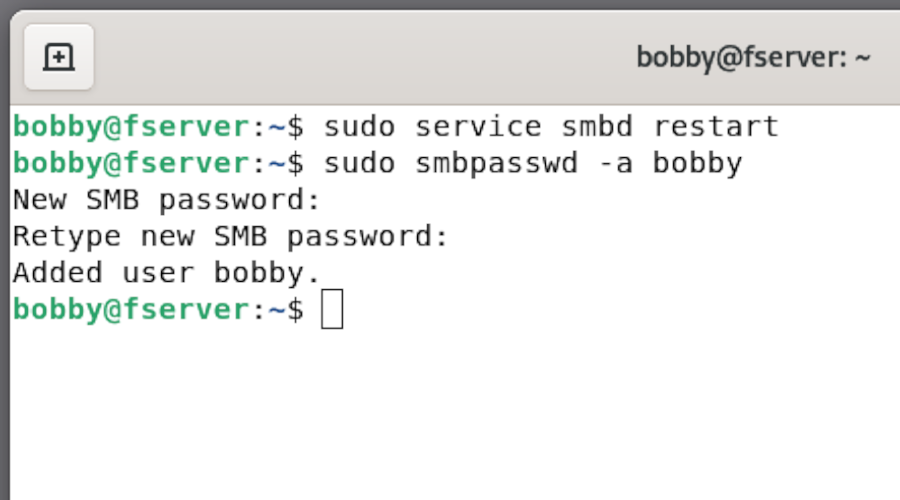Place focus on the terminal cursor block
This screenshot has width=900, height=500.
coord(332,309)
